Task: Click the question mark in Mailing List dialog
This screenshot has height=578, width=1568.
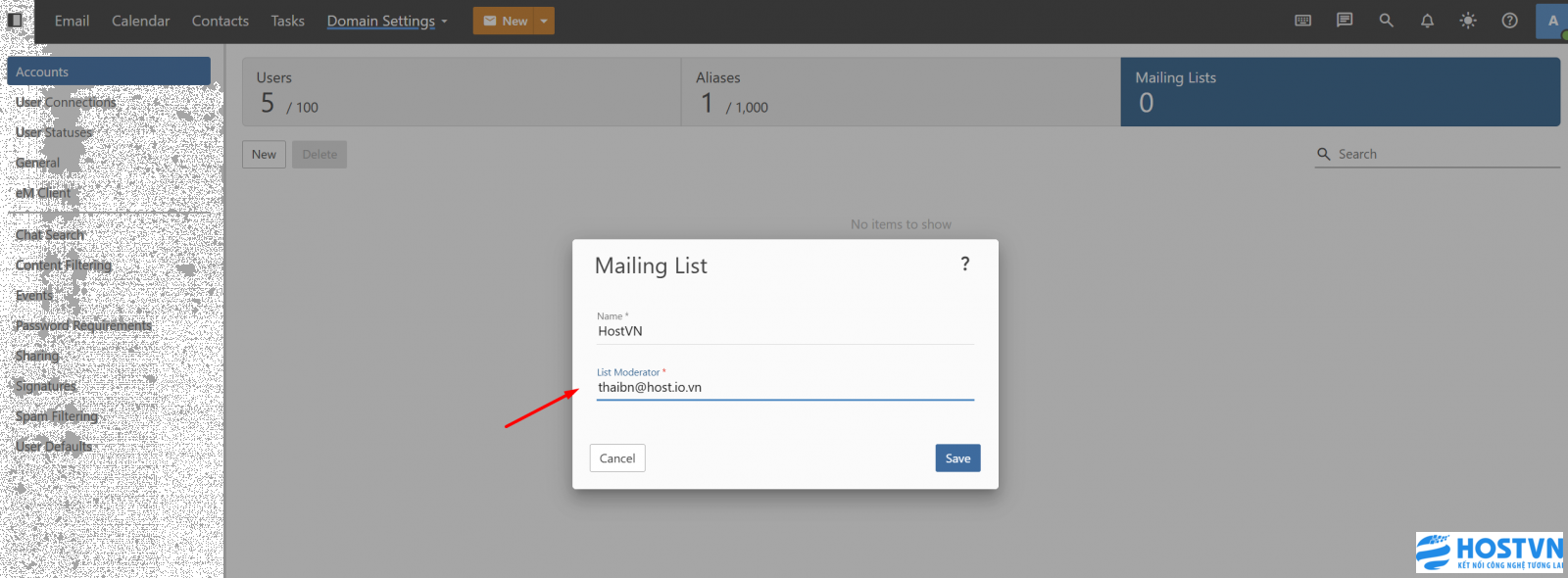Action: (965, 265)
